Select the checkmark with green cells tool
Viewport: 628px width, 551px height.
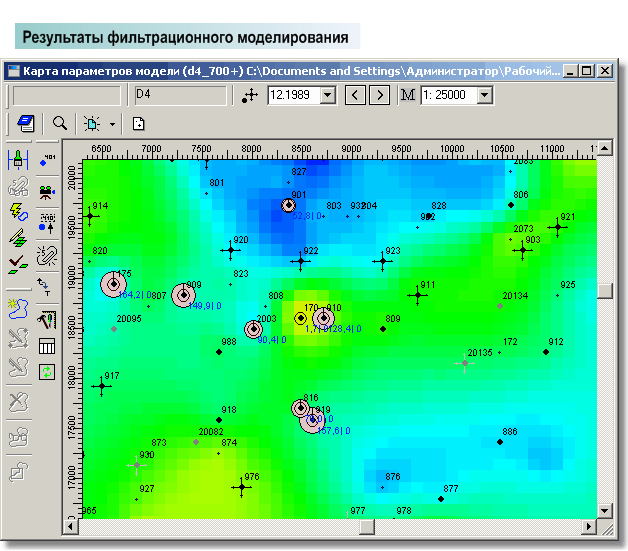click(18, 265)
